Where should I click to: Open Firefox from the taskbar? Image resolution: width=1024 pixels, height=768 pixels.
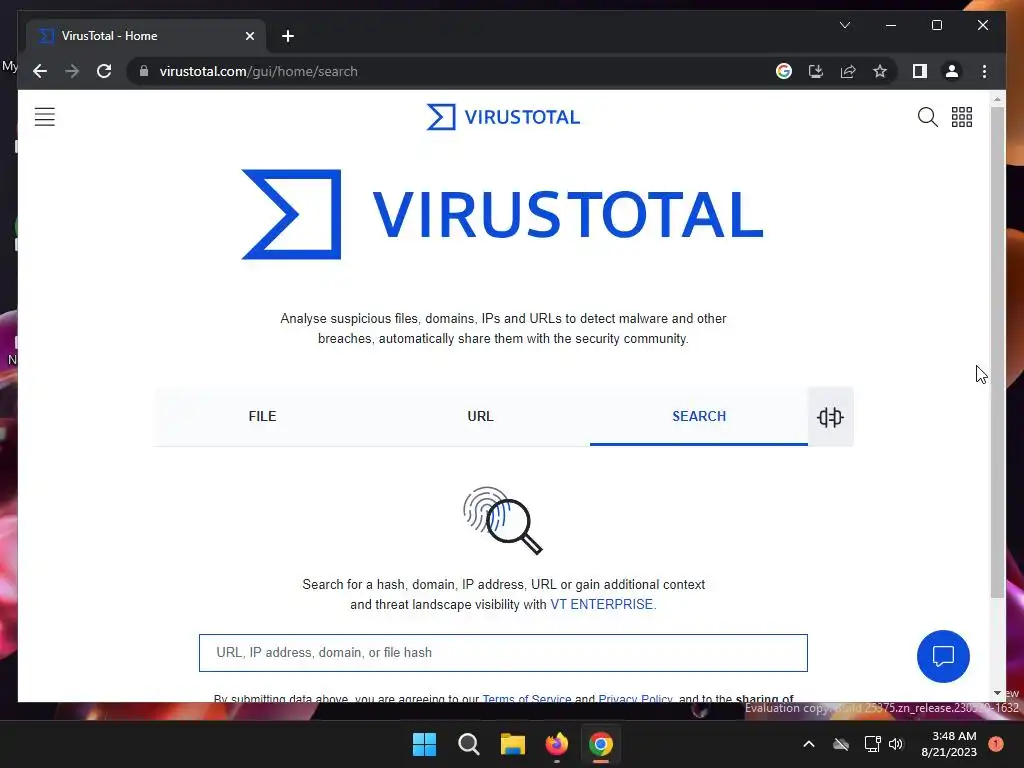point(556,744)
